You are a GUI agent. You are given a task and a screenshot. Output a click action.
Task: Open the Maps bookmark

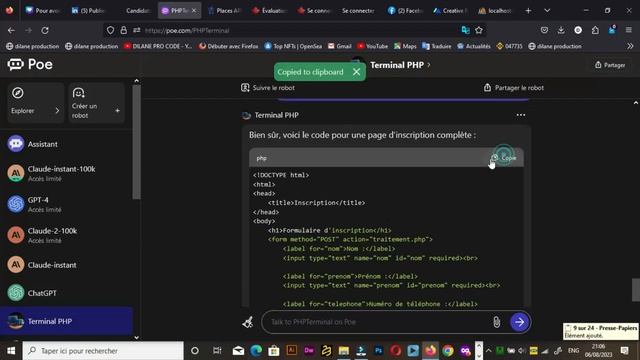pyautogui.click(x=405, y=46)
